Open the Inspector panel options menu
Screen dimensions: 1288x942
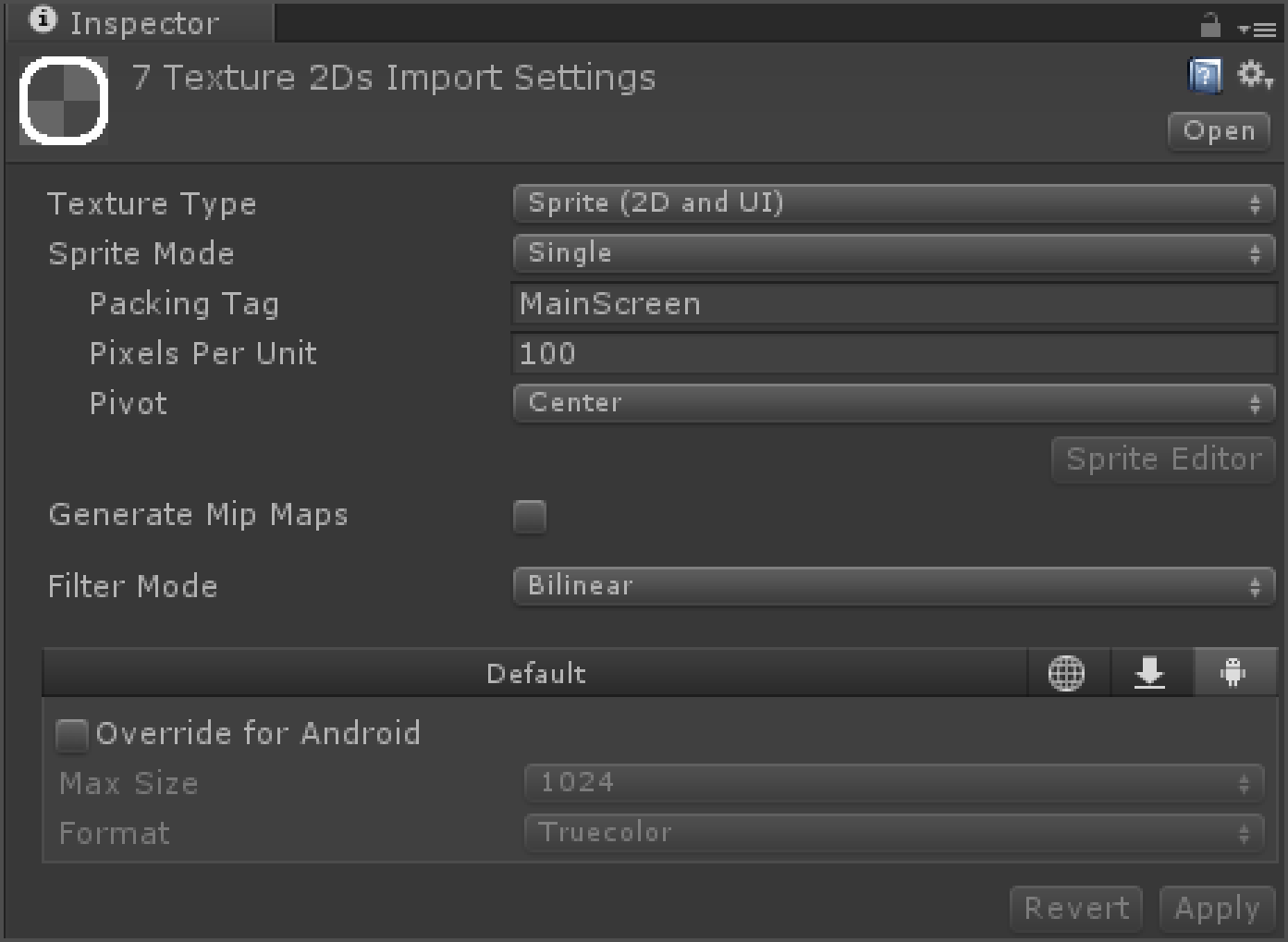point(1257,29)
